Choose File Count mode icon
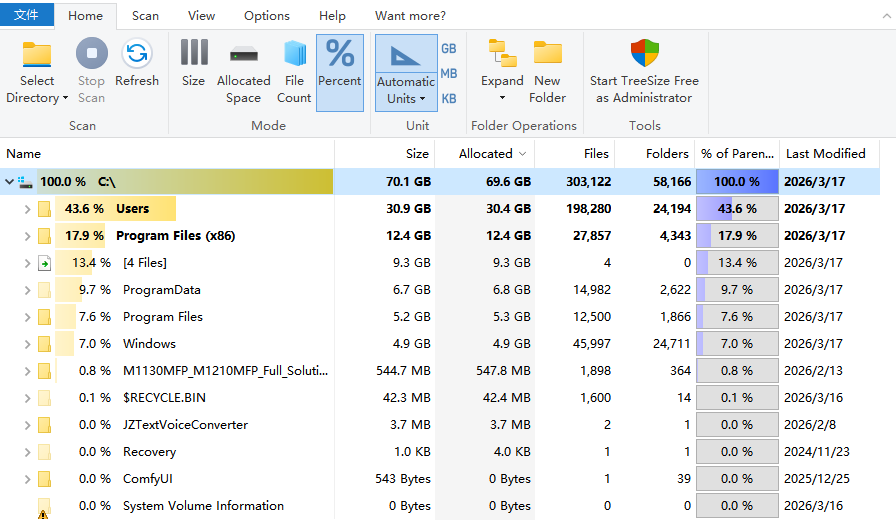 294,56
